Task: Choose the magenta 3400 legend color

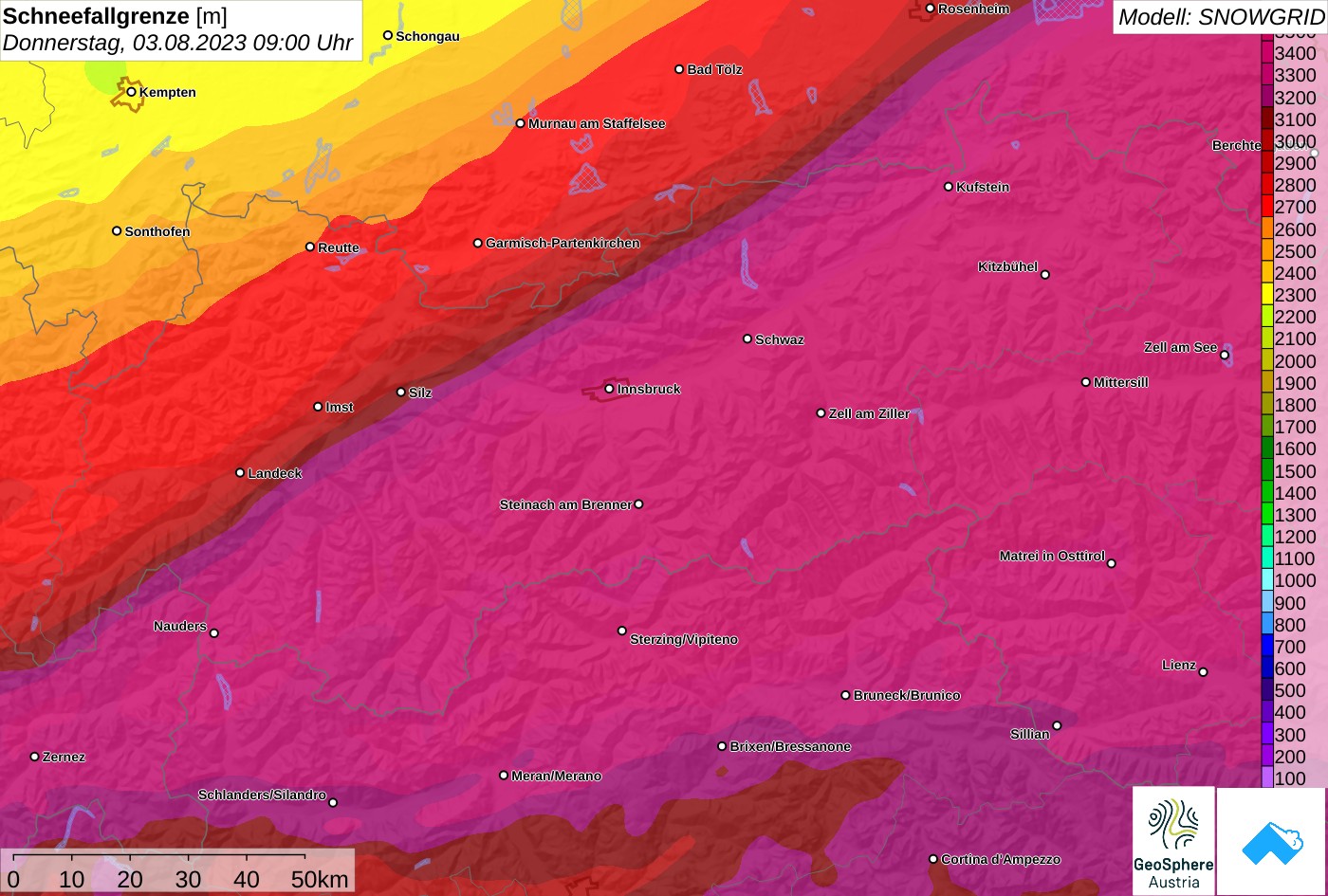Action: 1267,53
